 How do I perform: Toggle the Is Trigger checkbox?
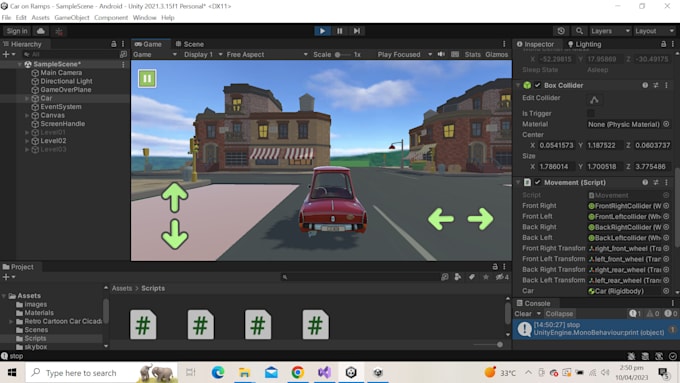coord(591,113)
